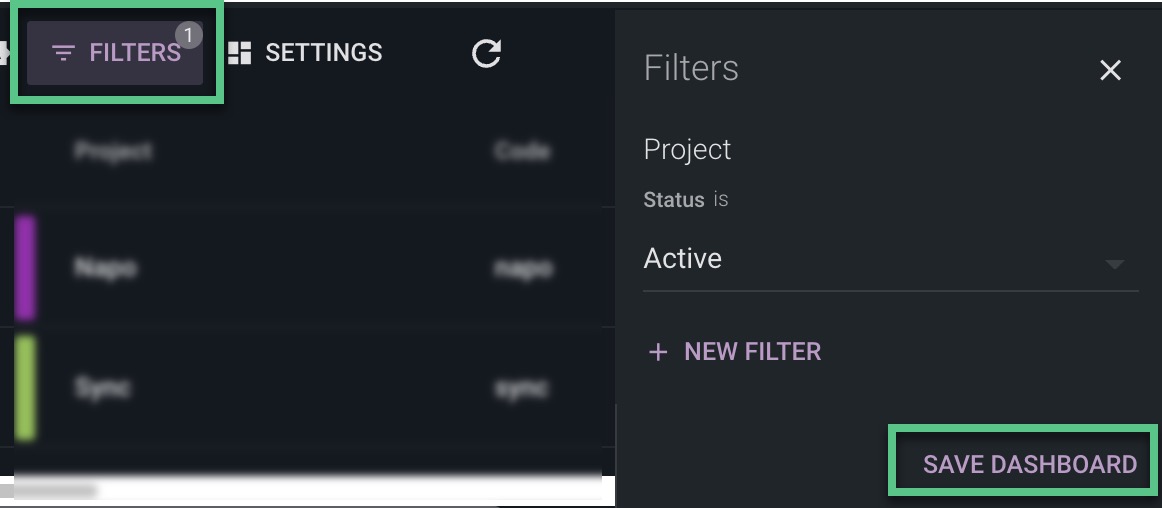The image size is (1162, 508).
Task: Click the grid icon beside SETTINGS
Action: pos(239,53)
